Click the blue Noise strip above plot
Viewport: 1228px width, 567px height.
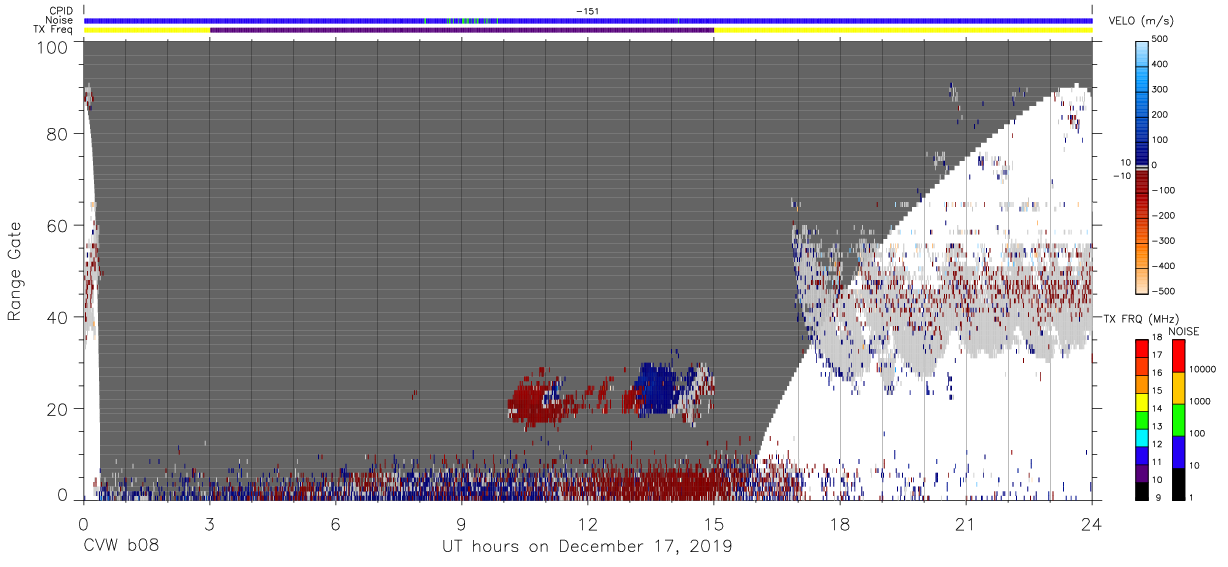tap(588, 20)
